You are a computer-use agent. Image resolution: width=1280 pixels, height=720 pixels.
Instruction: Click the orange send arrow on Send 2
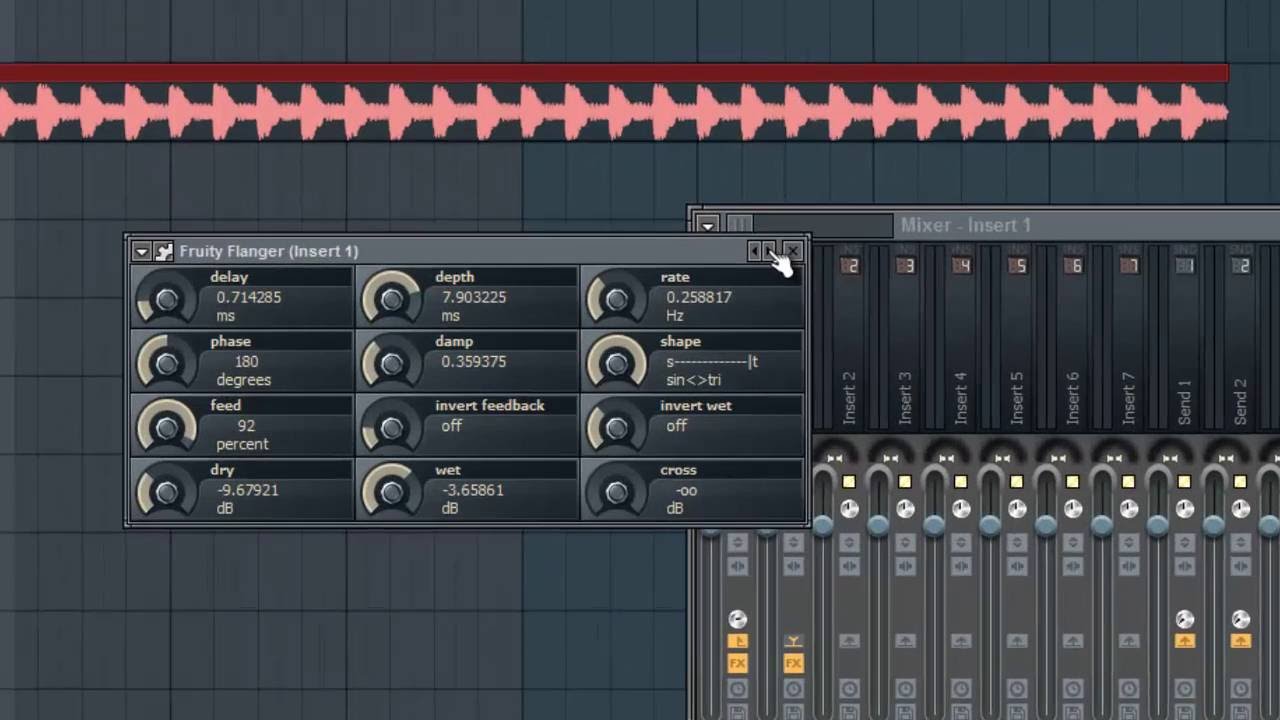pos(1241,641)
